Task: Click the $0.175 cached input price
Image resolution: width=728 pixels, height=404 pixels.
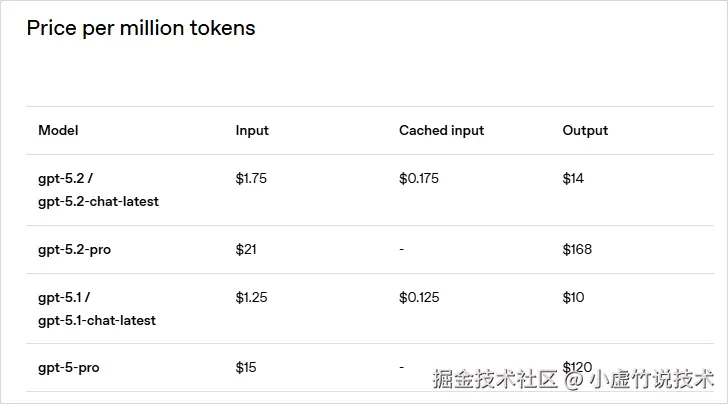Action: point(419,179)
